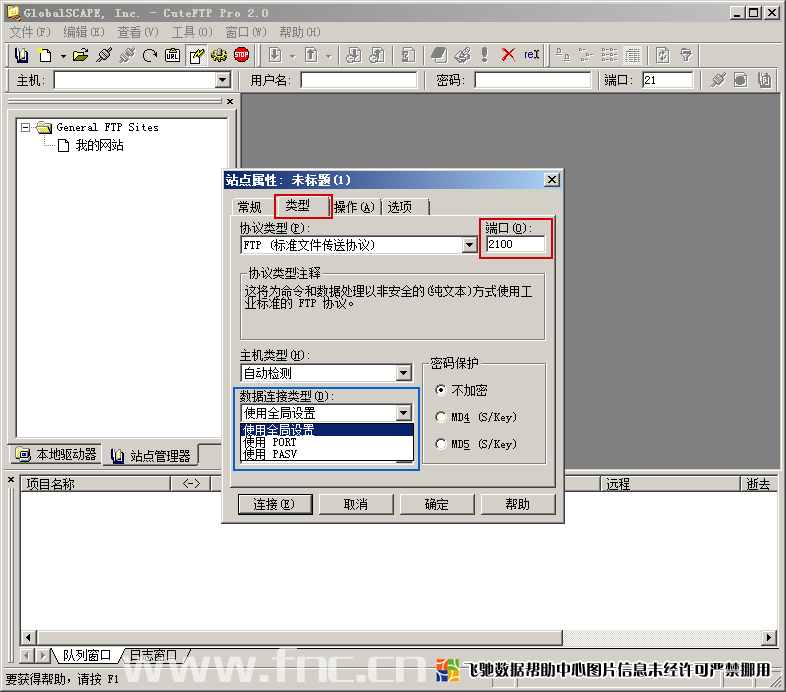Click the Refresh pane toolbar icon
The height and width of the screenshot is (692, 786).
point(663,55)
